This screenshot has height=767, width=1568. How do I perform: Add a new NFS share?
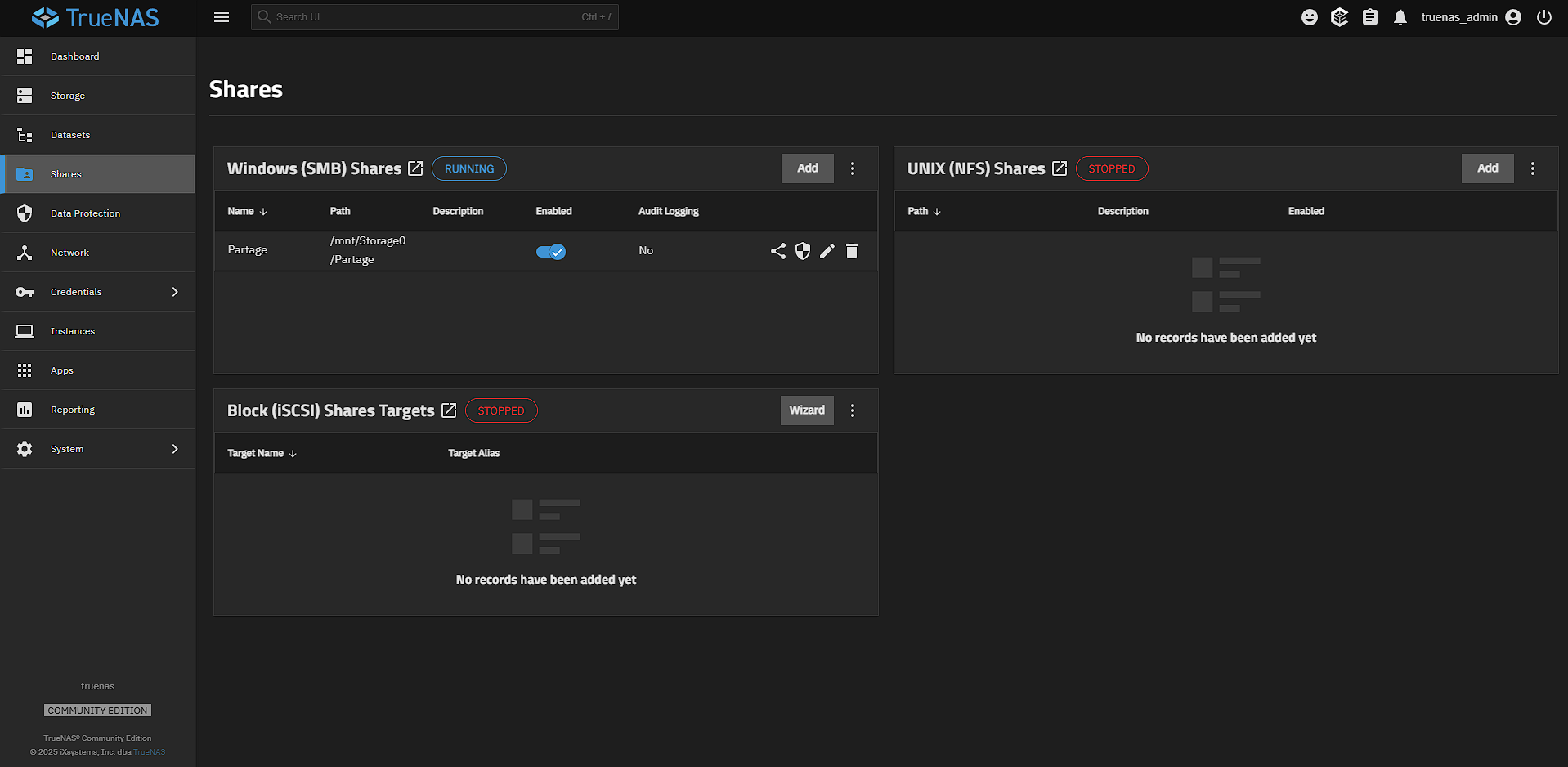tap(1488, 168)
